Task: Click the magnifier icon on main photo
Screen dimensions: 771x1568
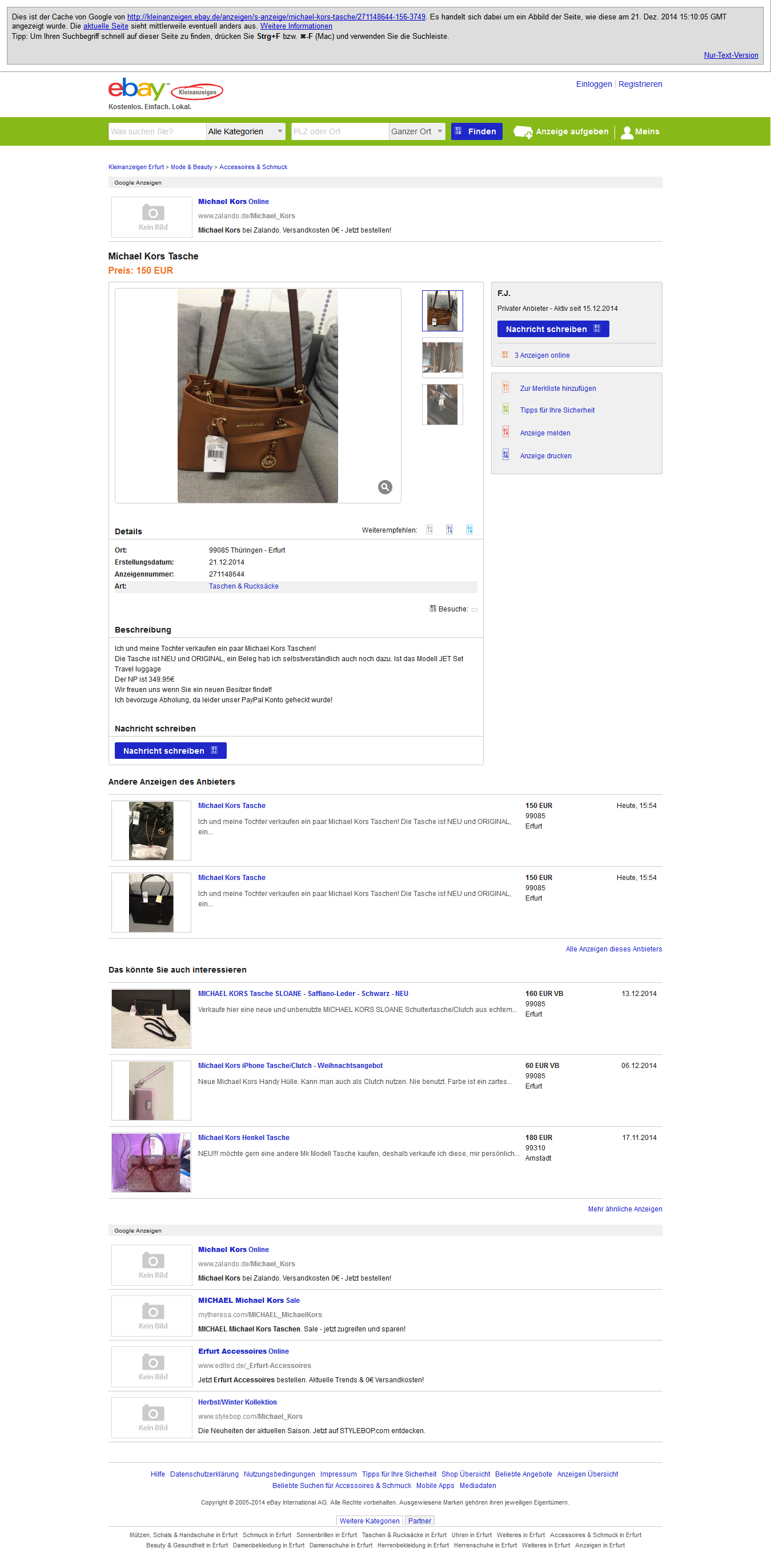Action: [x=384, y=487]
